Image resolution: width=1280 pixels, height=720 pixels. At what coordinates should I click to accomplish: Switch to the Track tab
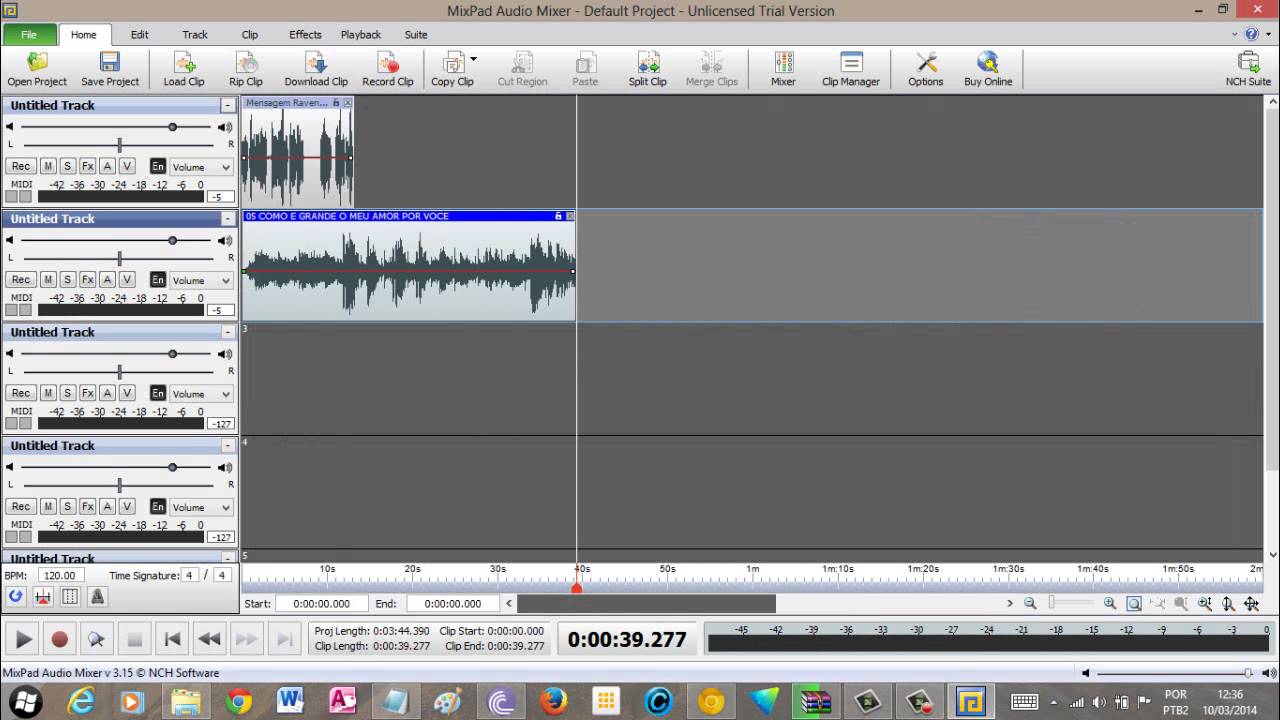(195, 34)
